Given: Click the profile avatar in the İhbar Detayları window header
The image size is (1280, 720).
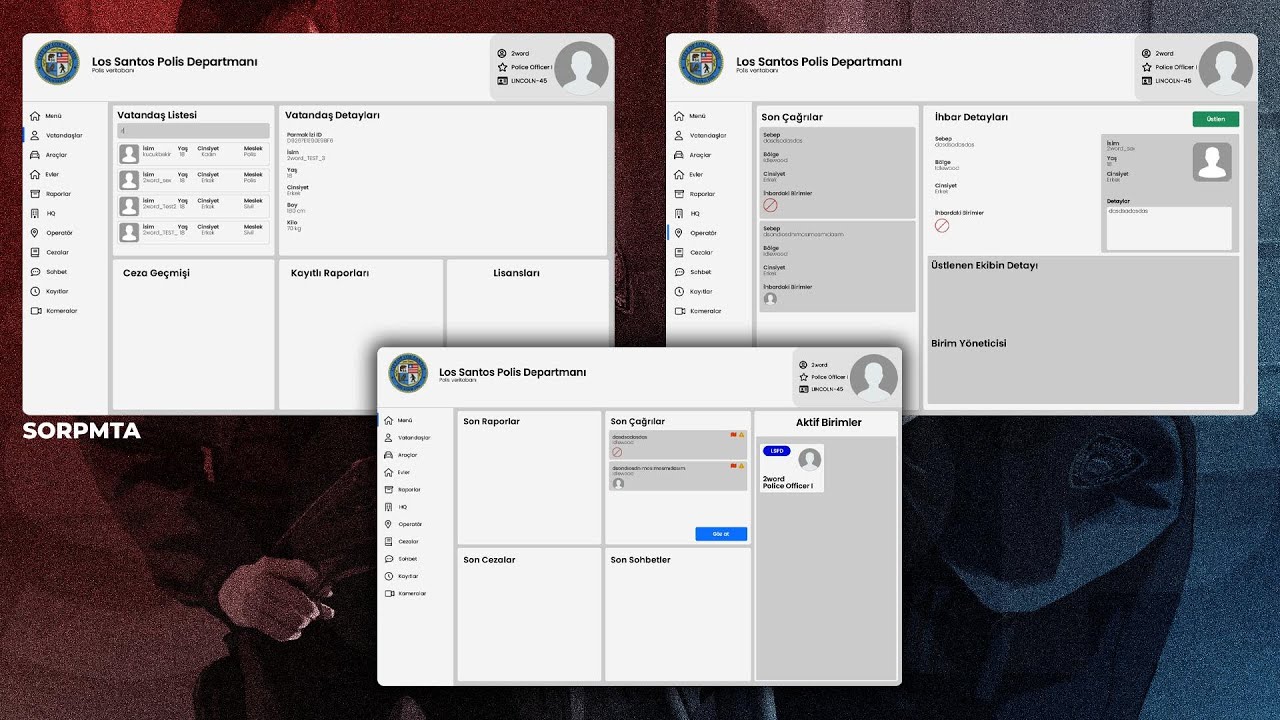Looking at the screenshot, I should coord(1225,68).
